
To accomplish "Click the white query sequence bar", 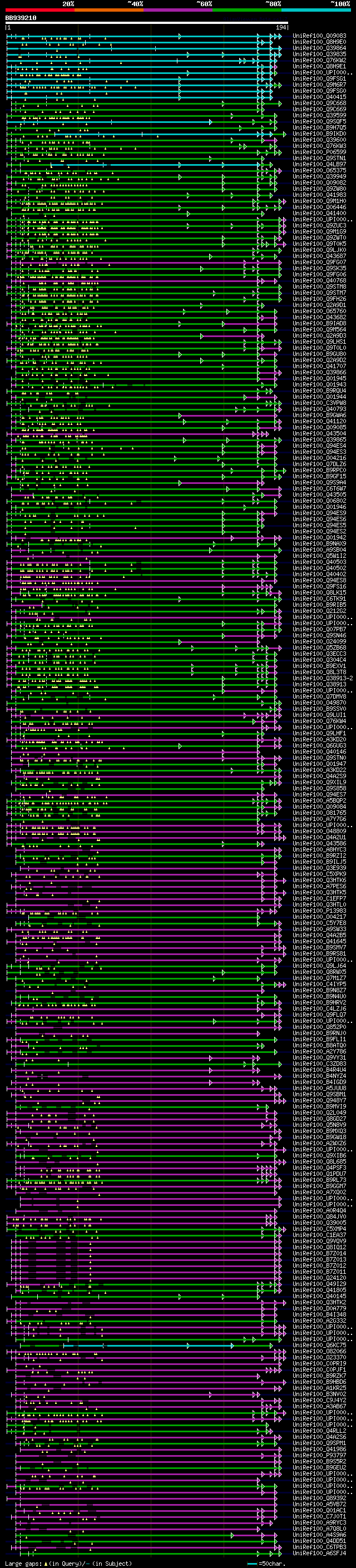I will [x=147, y=23].
